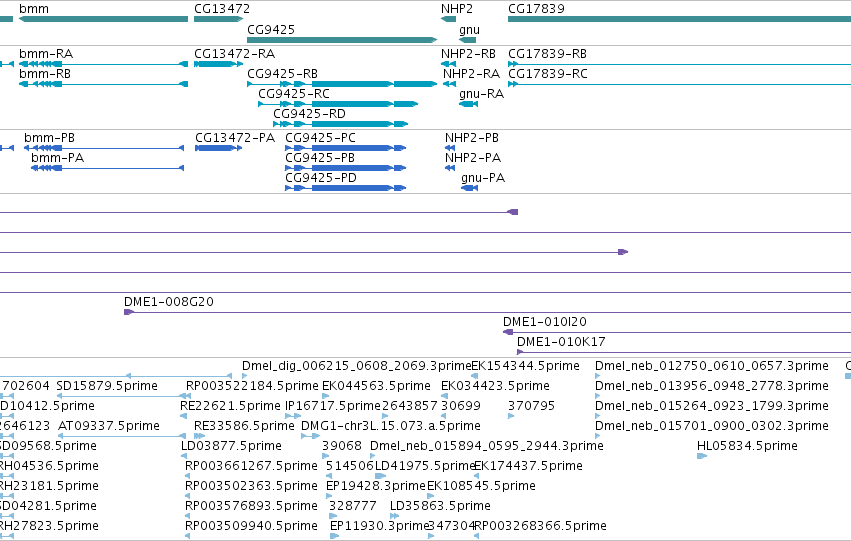This screenshot has height=541, width=851.
Task: Click protein bmm-PA
Action: pyautogui.click(x=58, y=158)
